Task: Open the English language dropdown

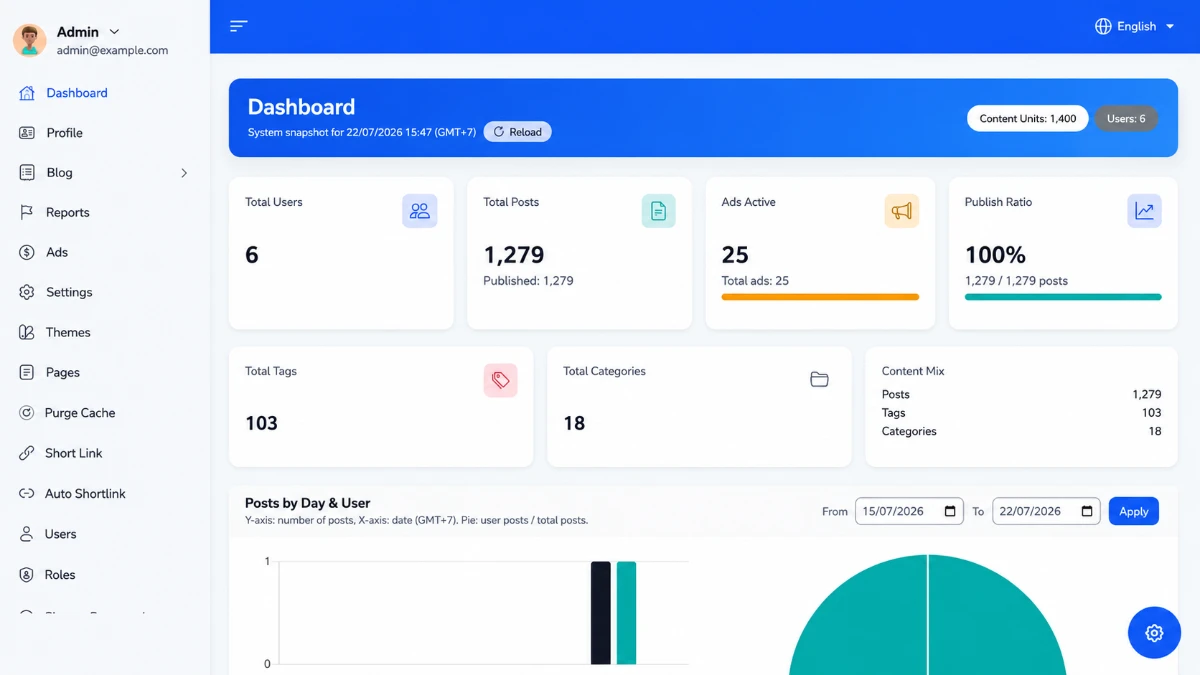Action: pyautogui.click(x=1135, y=26)
